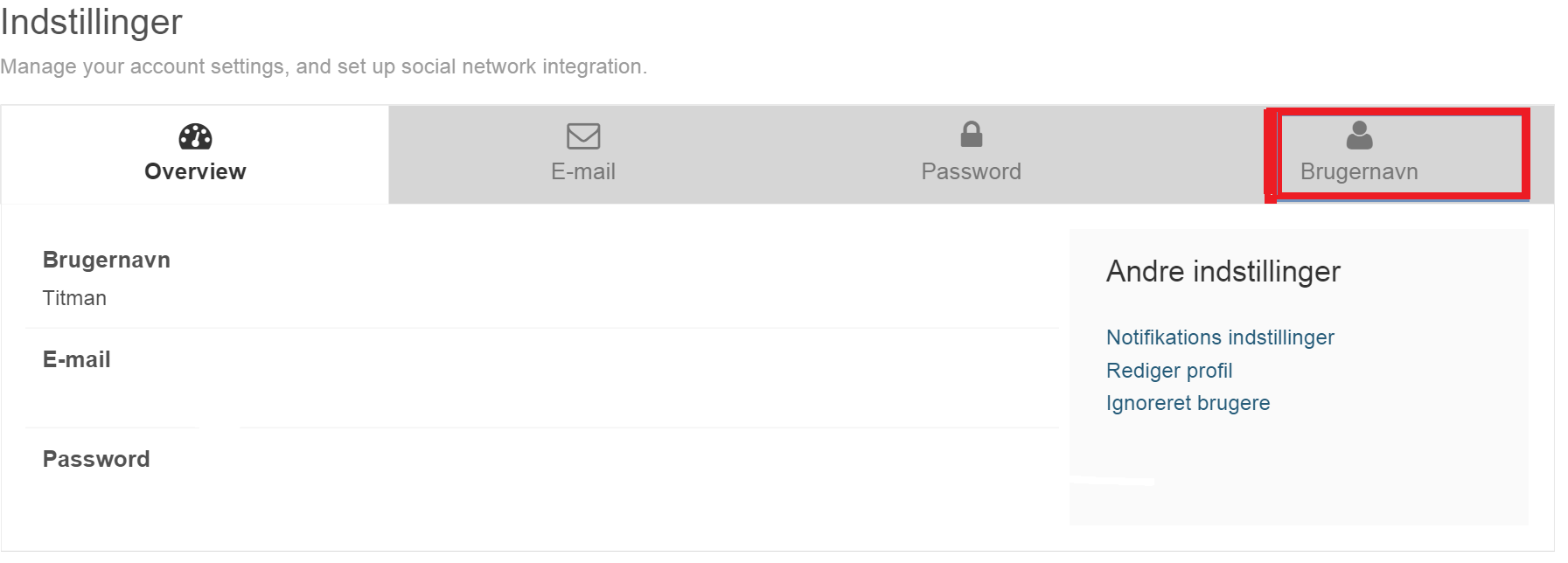Open the Ignoreret brugere link

1188,403
